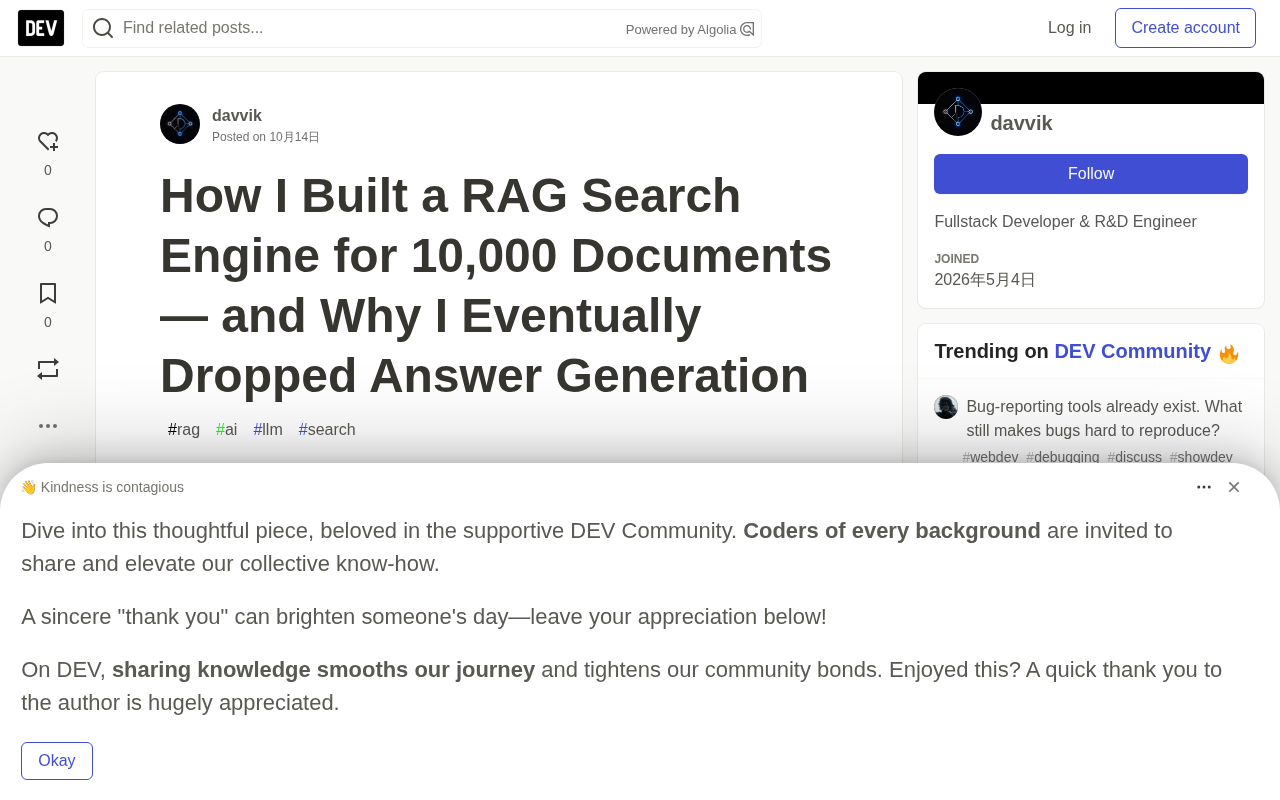The image size is (1280, 800).
Task: Open the DEV Community trending link
Action: pos(1132,351)
